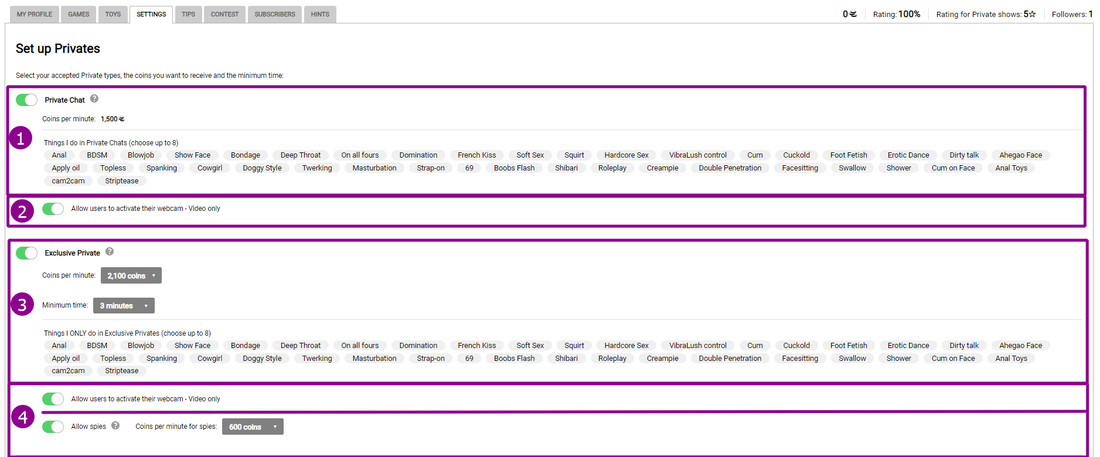Toggle webcam activation under Private Chat section
The image size is (1100, 457).
coord(53,209)
